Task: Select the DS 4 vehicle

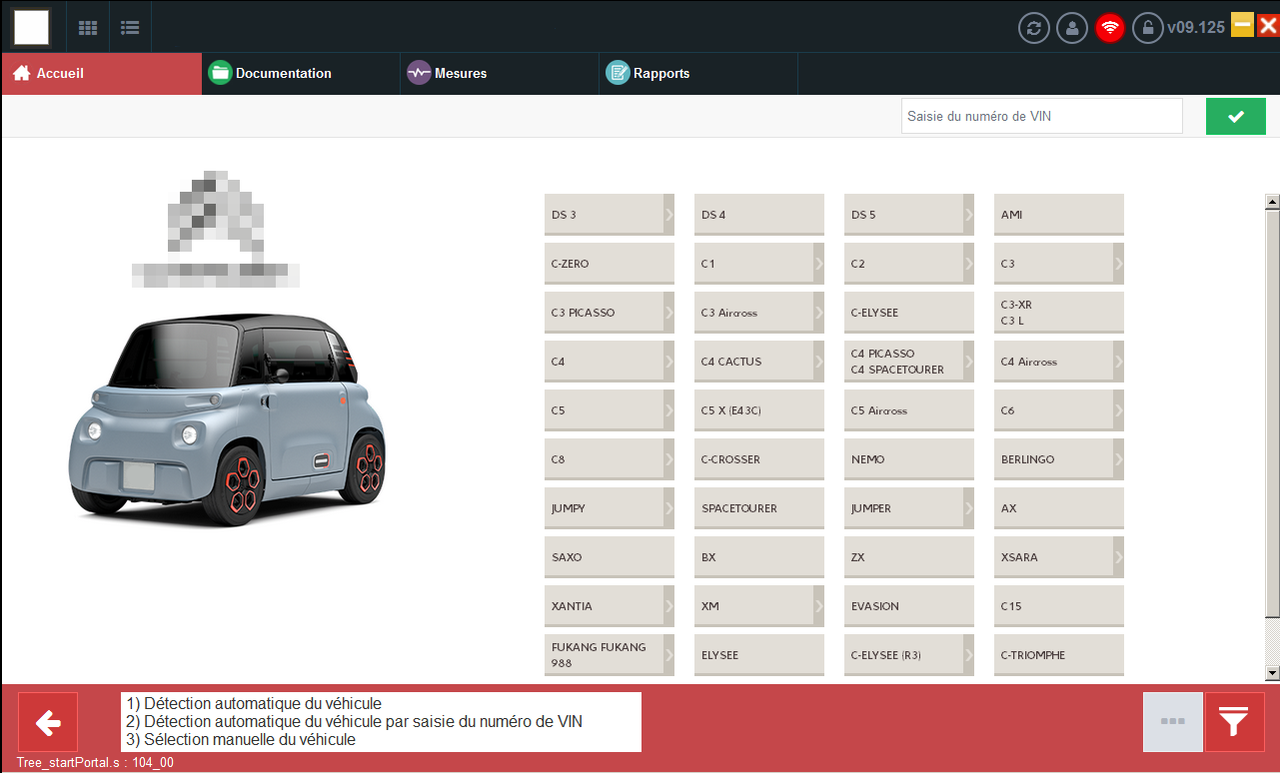Action: (759, 215)
